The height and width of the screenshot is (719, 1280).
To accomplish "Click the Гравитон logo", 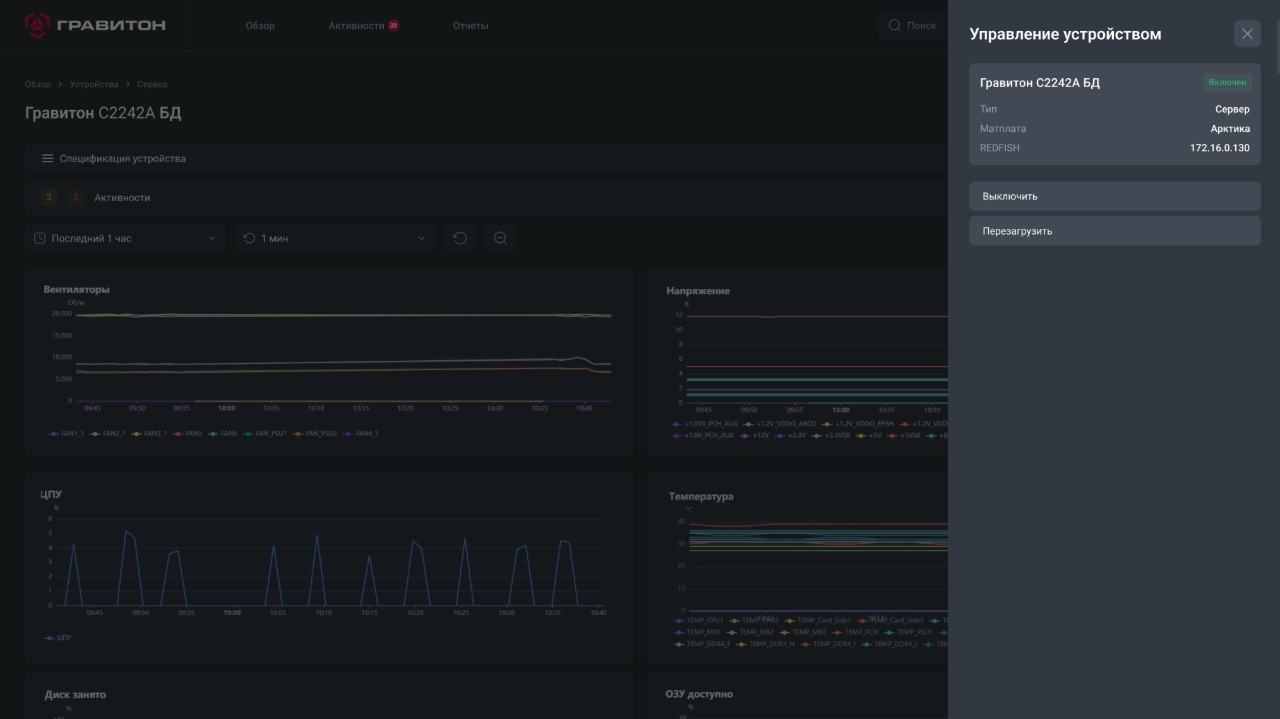I will [x=95, y=25].
